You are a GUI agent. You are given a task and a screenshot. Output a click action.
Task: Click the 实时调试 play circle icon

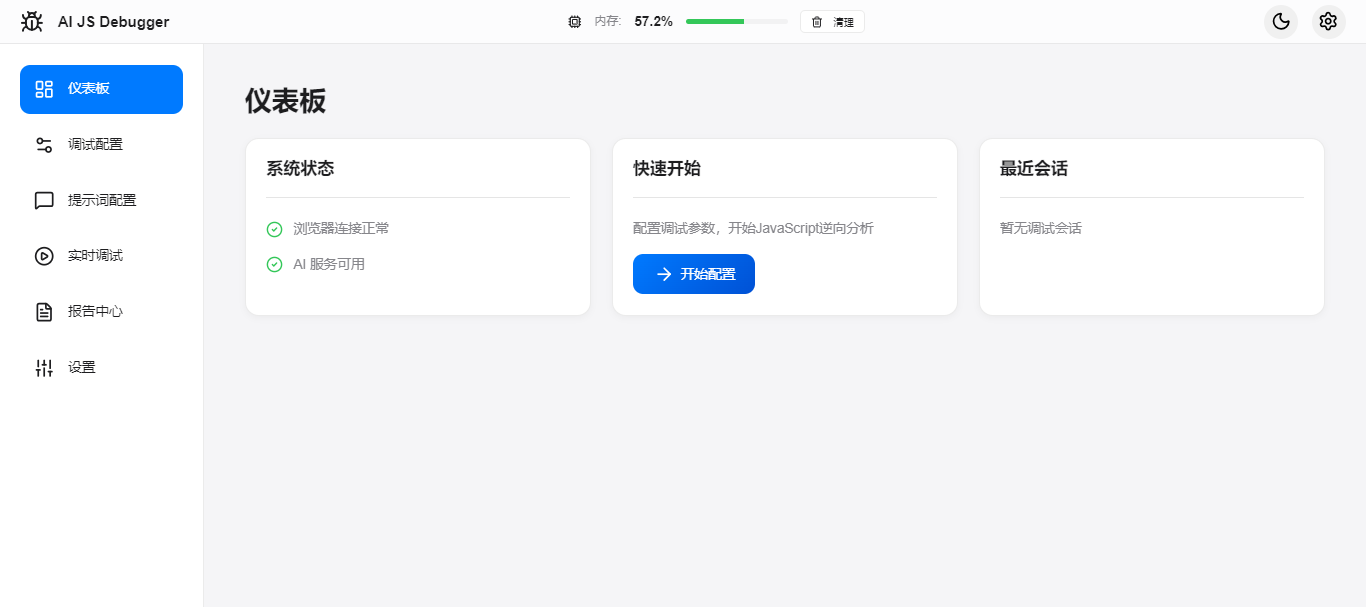[44, 256]
